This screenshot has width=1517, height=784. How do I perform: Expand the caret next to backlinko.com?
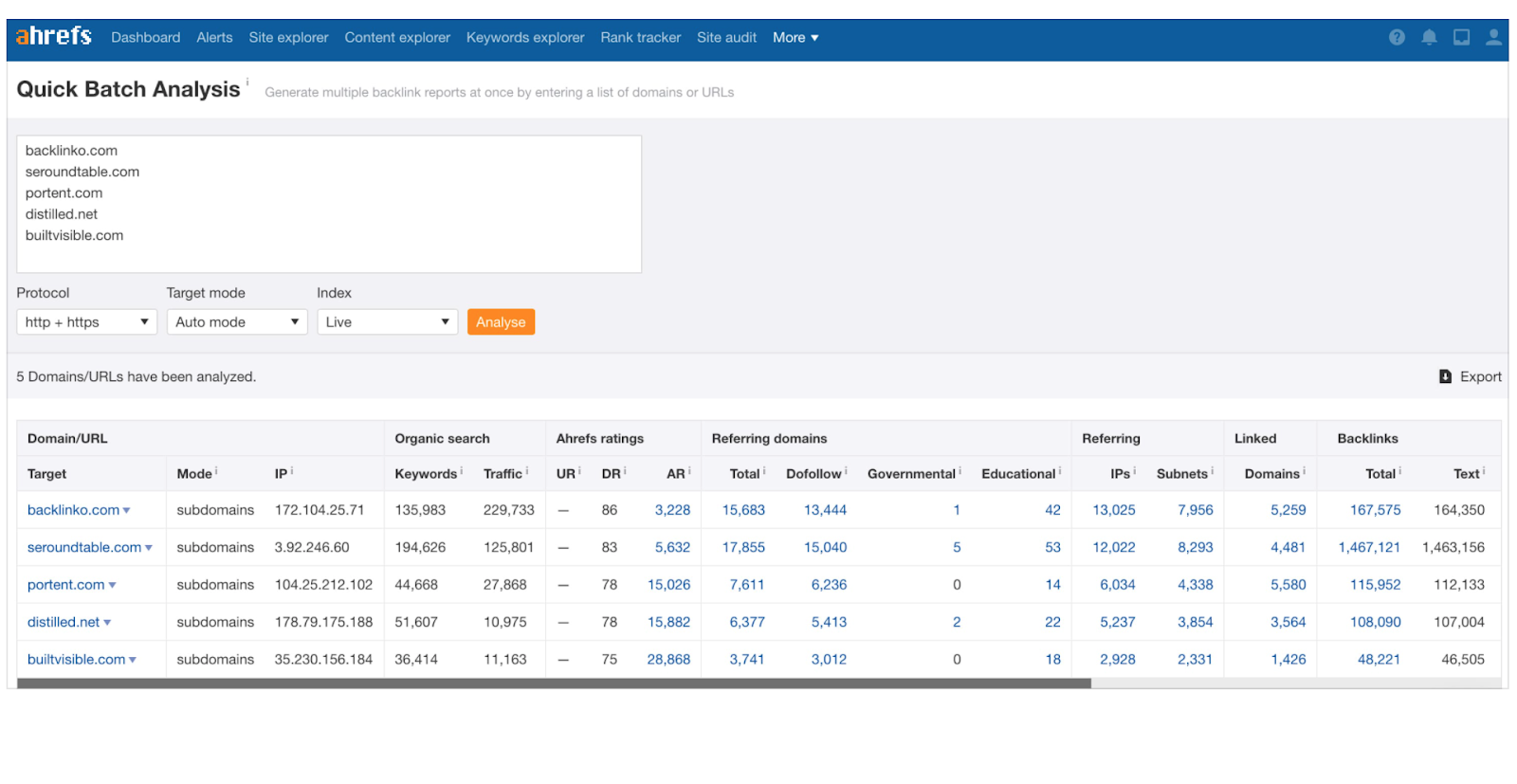point(127,511)
